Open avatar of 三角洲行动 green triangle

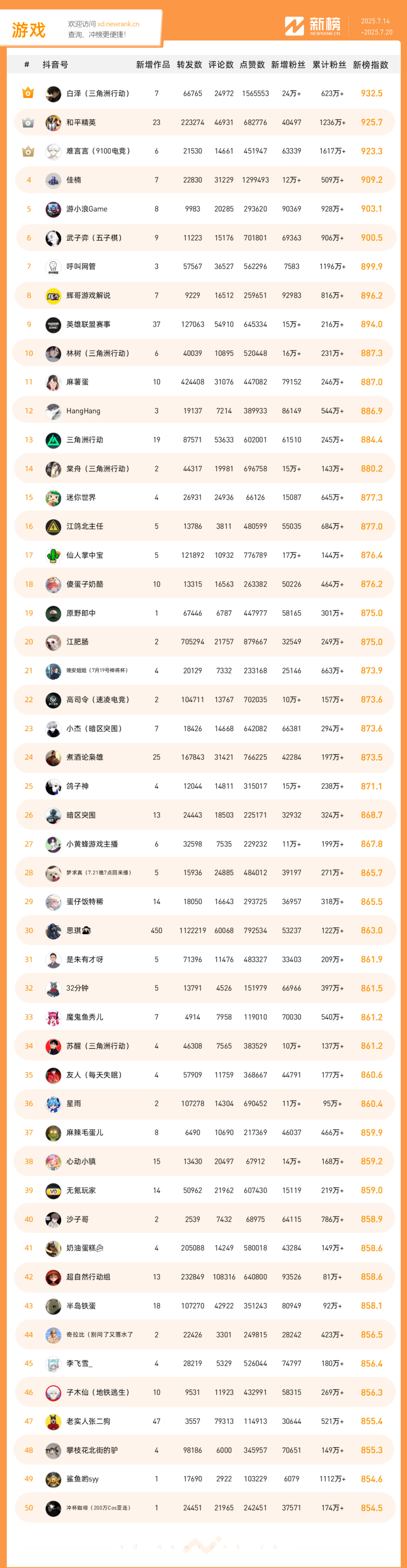coord(54,440)
